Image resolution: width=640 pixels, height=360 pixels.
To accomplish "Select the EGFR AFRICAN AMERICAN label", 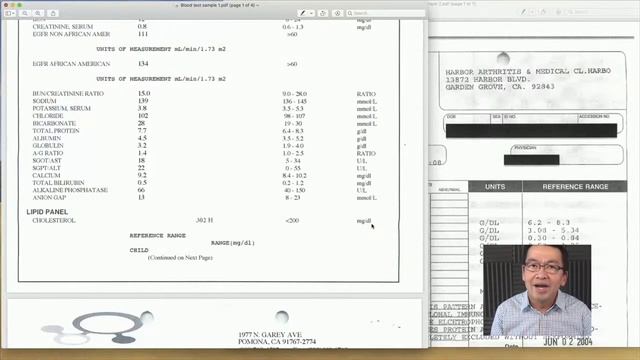I will point(71,64).
